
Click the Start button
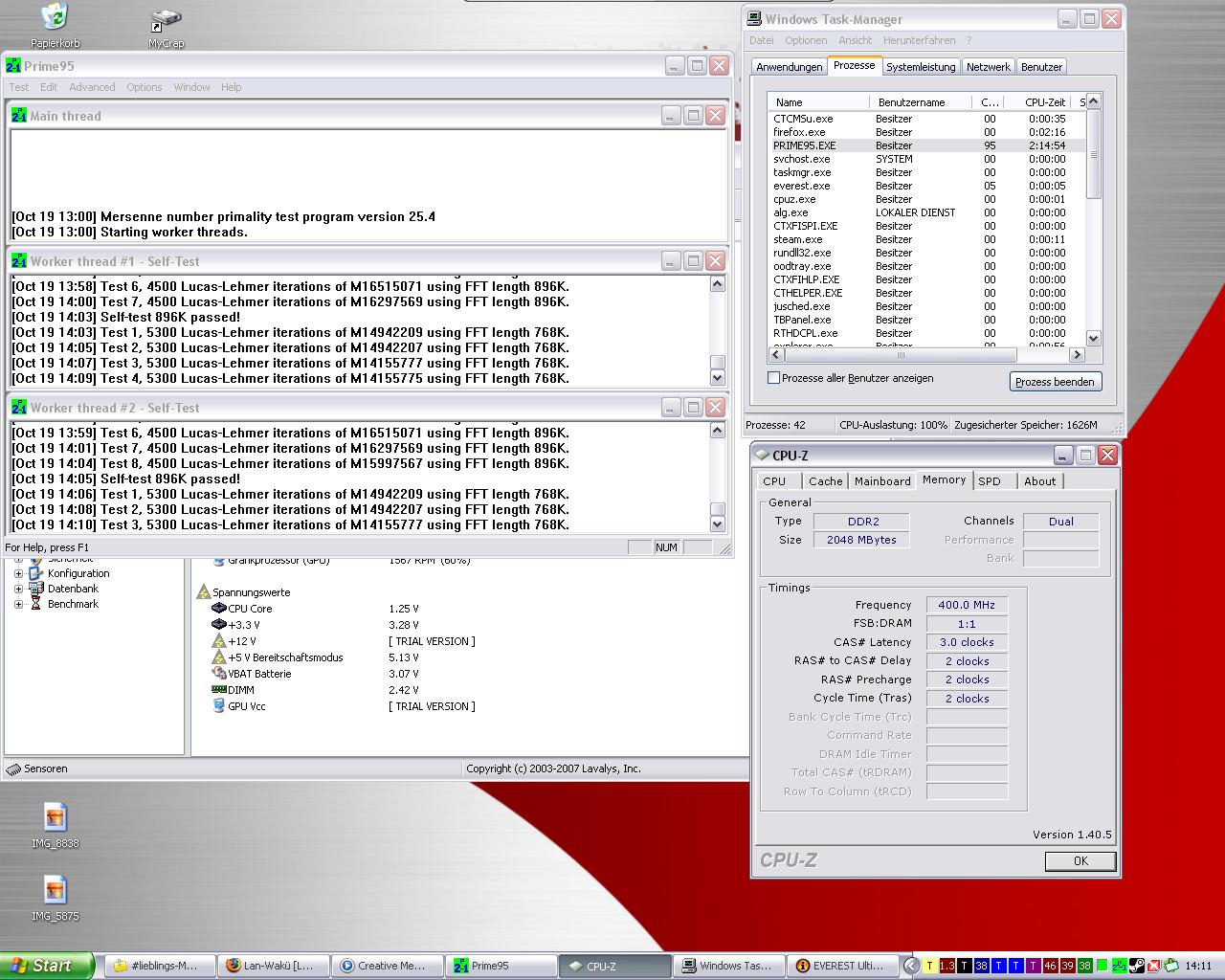47,966
